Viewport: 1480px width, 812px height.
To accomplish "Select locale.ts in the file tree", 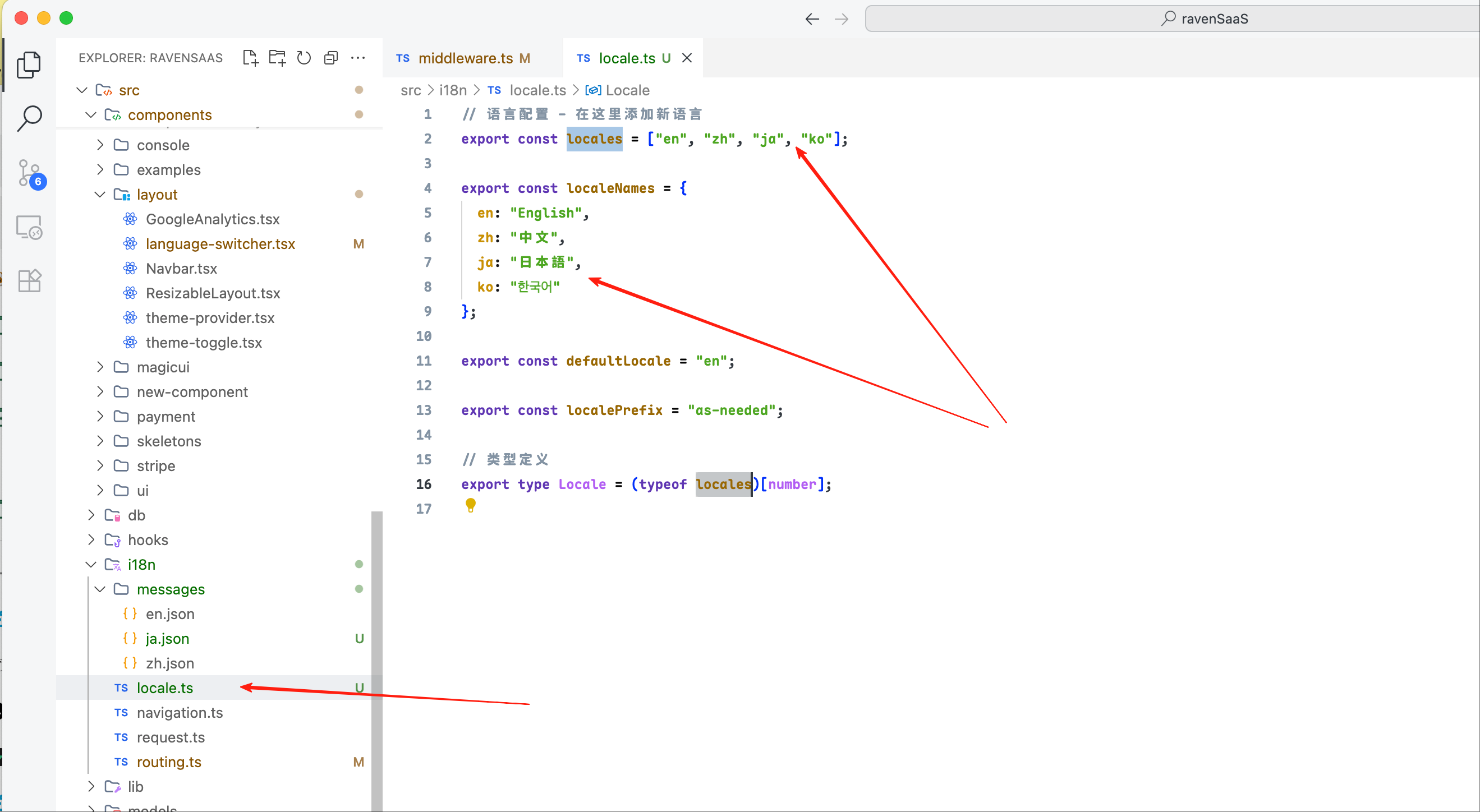I will point(213,688).
